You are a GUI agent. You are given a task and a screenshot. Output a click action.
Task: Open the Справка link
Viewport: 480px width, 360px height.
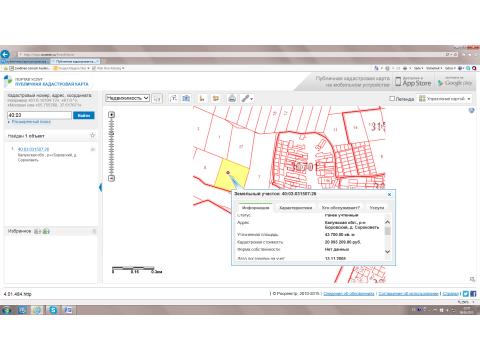(451, 294)
